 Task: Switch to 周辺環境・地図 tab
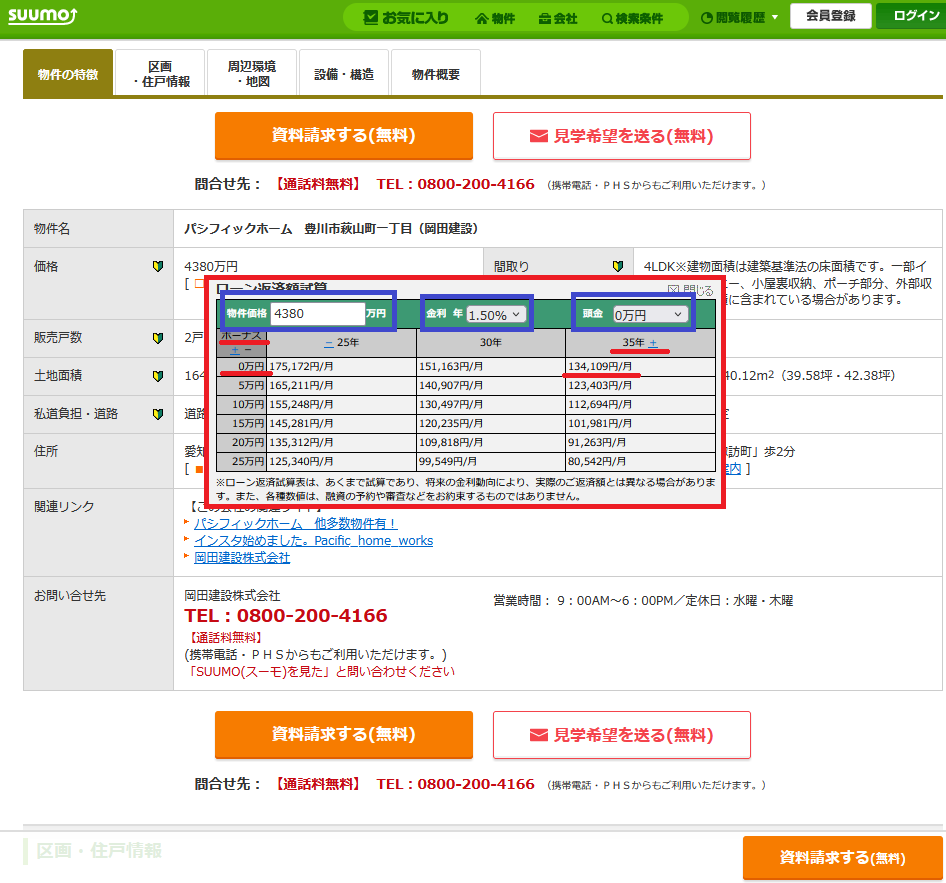coord(252,74)
